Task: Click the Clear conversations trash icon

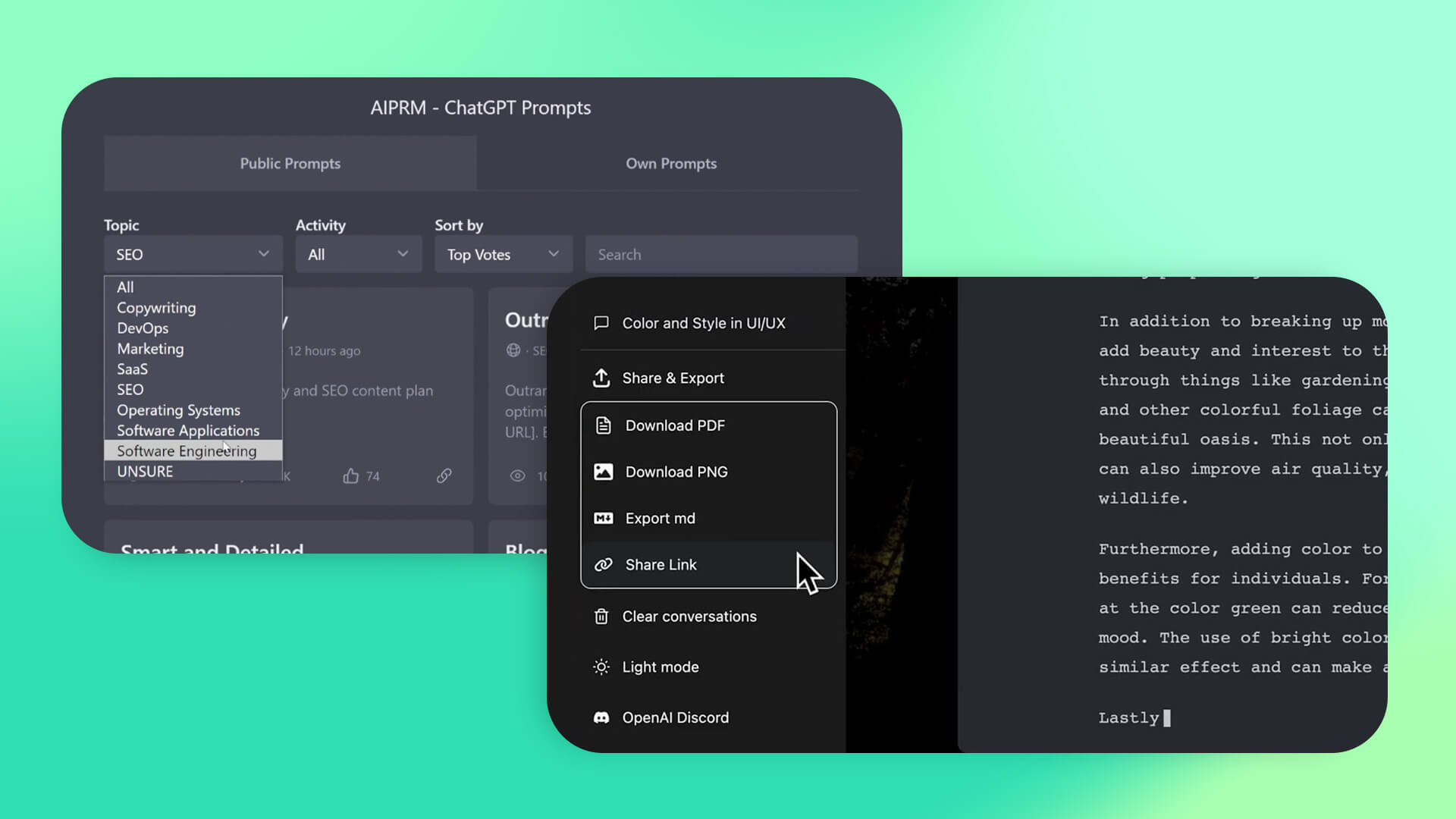Action: [x=601, y=617]
